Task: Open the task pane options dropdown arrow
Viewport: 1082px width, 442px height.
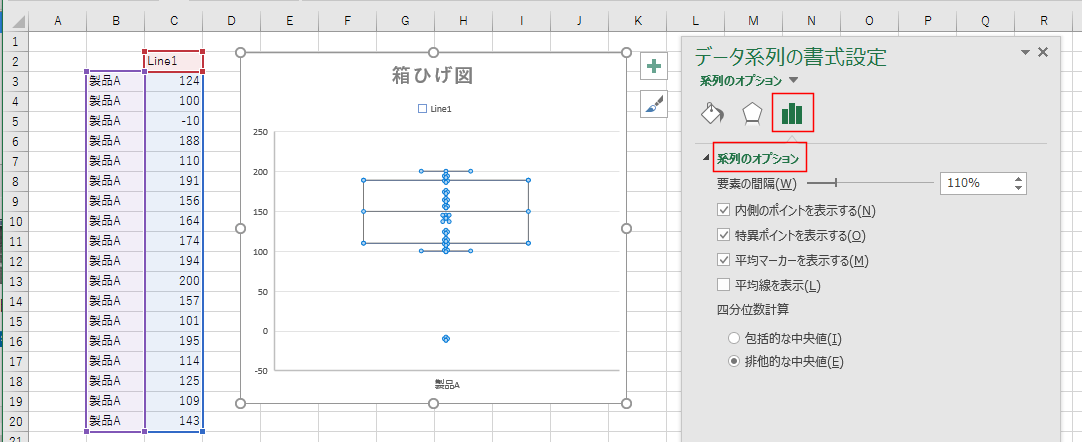Action: point(1025,52)
